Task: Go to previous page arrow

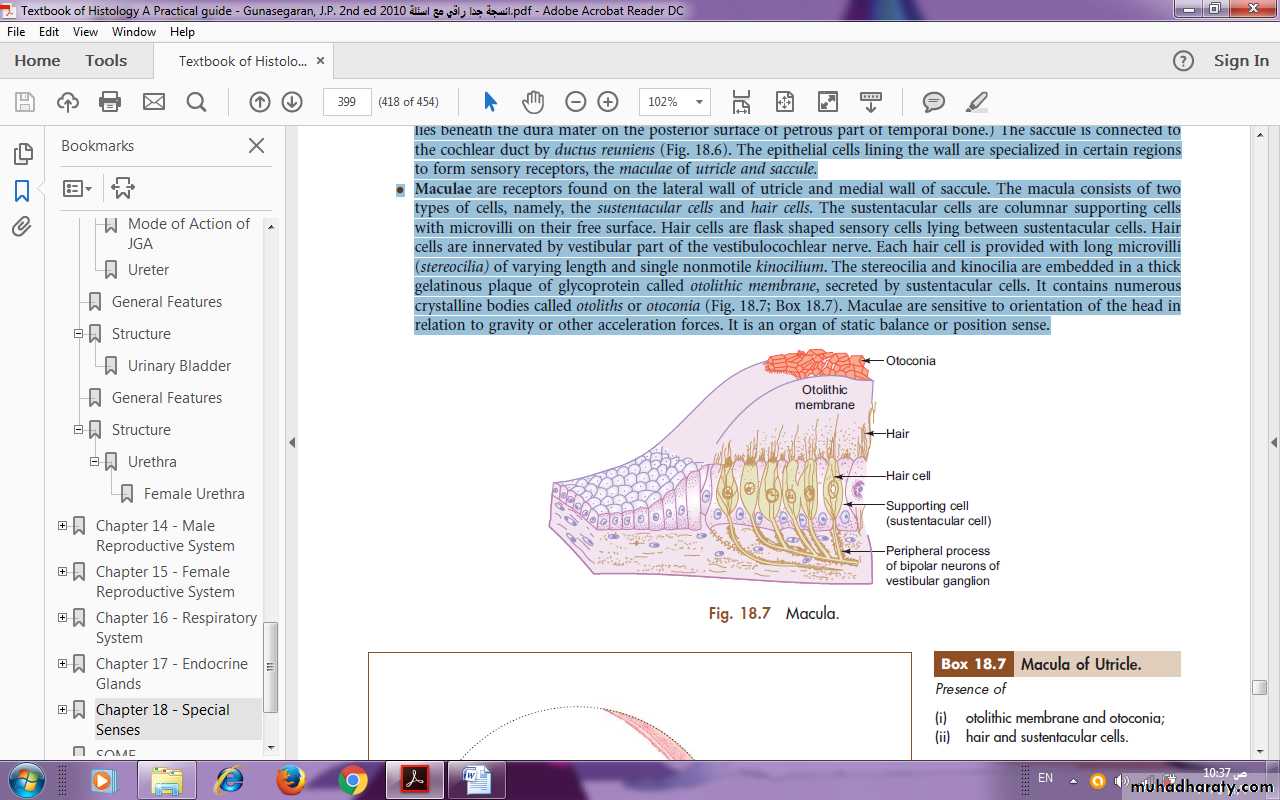Action: click(x=259, y=101)
